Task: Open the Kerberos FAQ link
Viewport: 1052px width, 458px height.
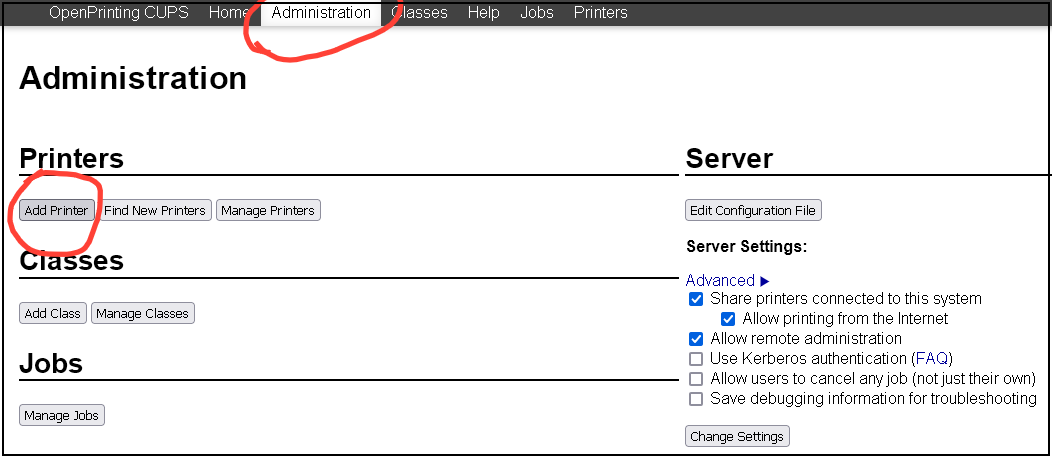Action: click(931, 358)
